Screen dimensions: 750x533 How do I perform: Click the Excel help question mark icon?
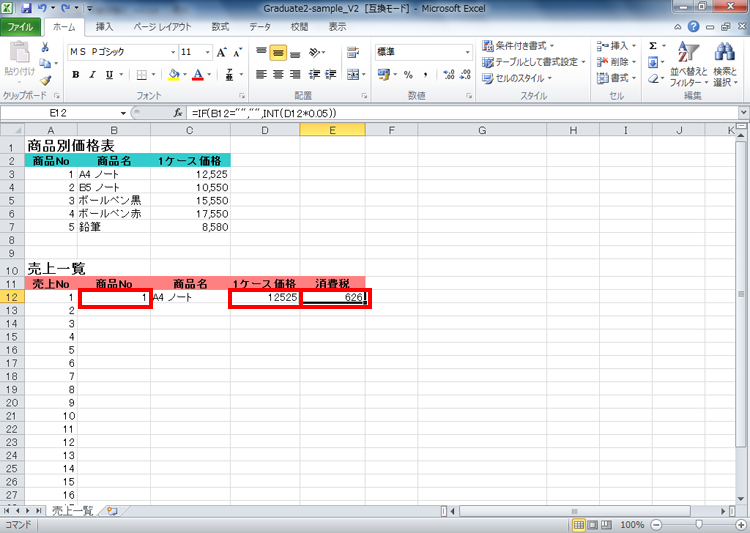pos(693,27)
